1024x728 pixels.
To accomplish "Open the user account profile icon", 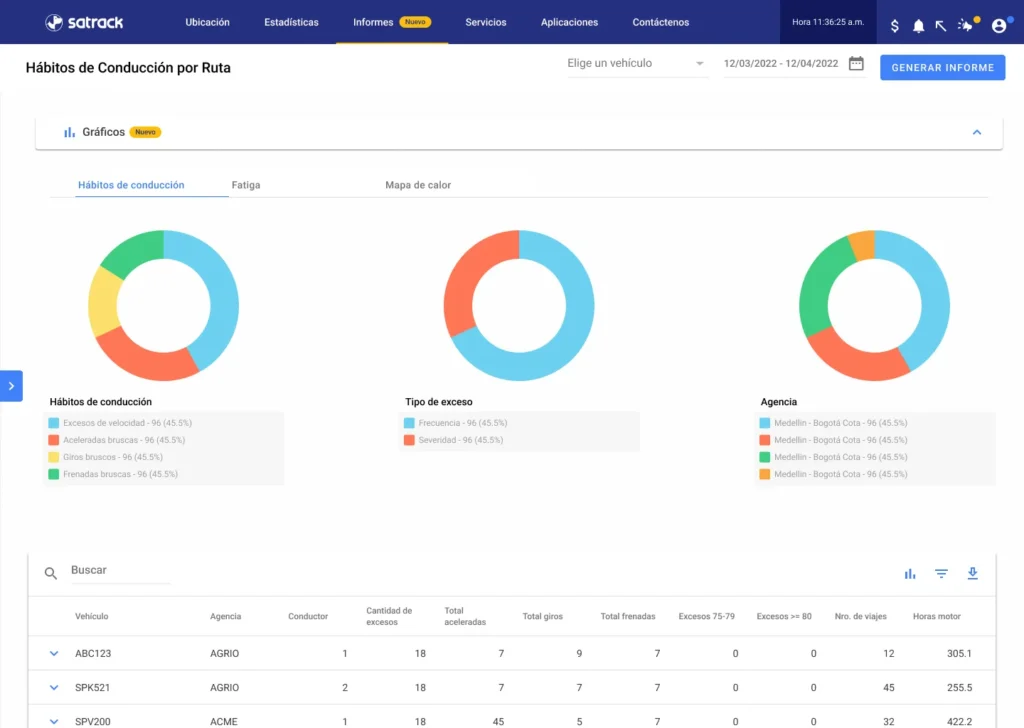I will [x=998, y=26].
